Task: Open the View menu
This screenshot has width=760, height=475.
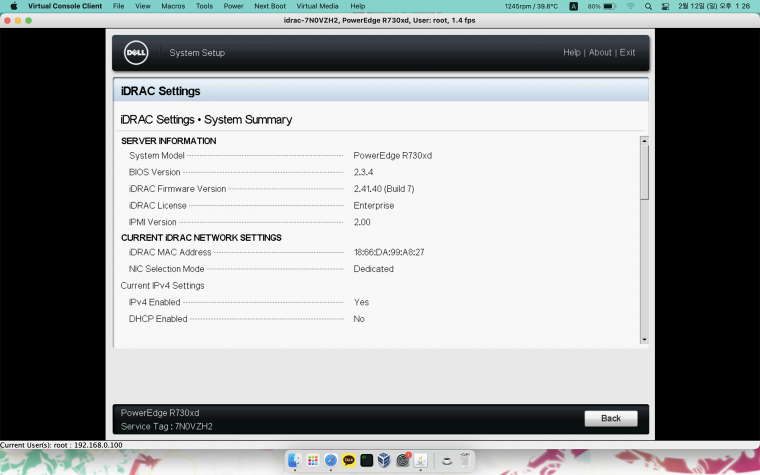Action: pos(142,6)
